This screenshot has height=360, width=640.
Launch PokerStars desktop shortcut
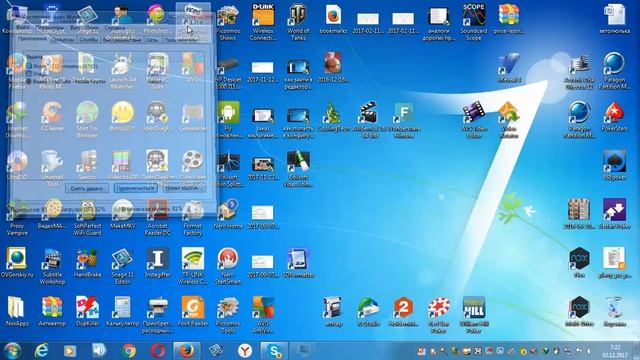(x=614, y=116)
